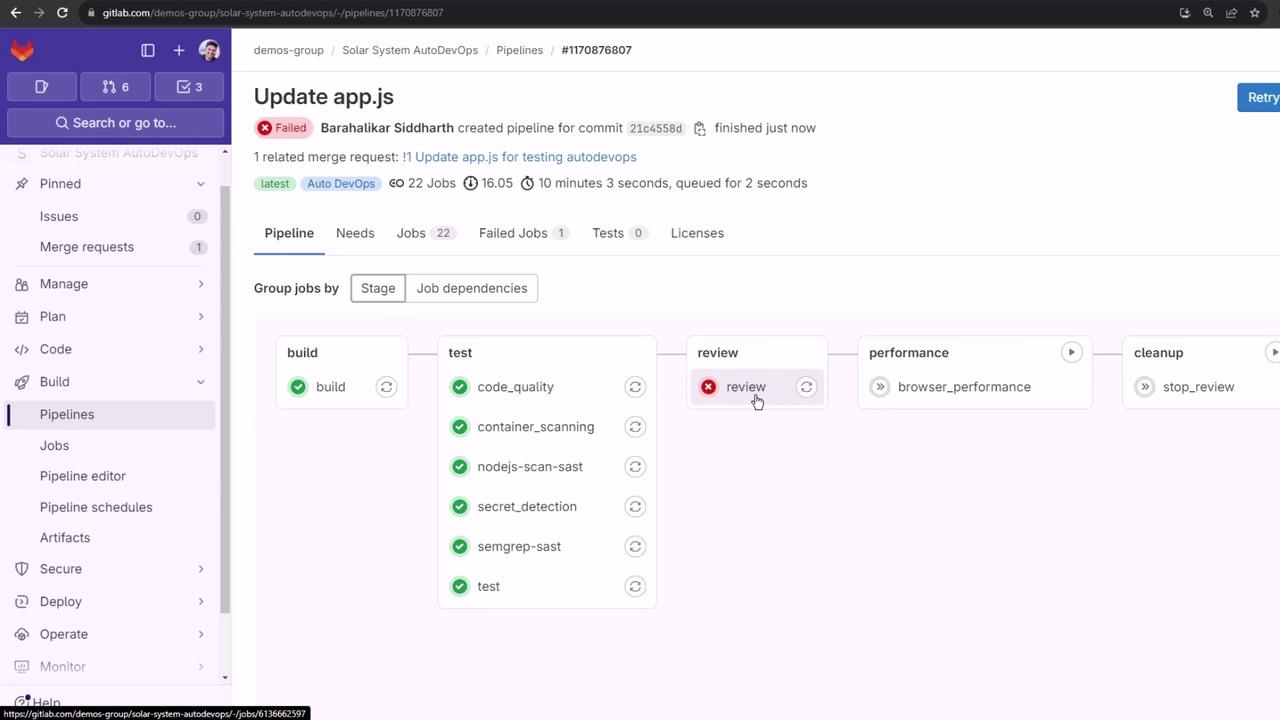Open the browser_performance job
Viewport: 1280px width, 720px height.
point(964,387)
